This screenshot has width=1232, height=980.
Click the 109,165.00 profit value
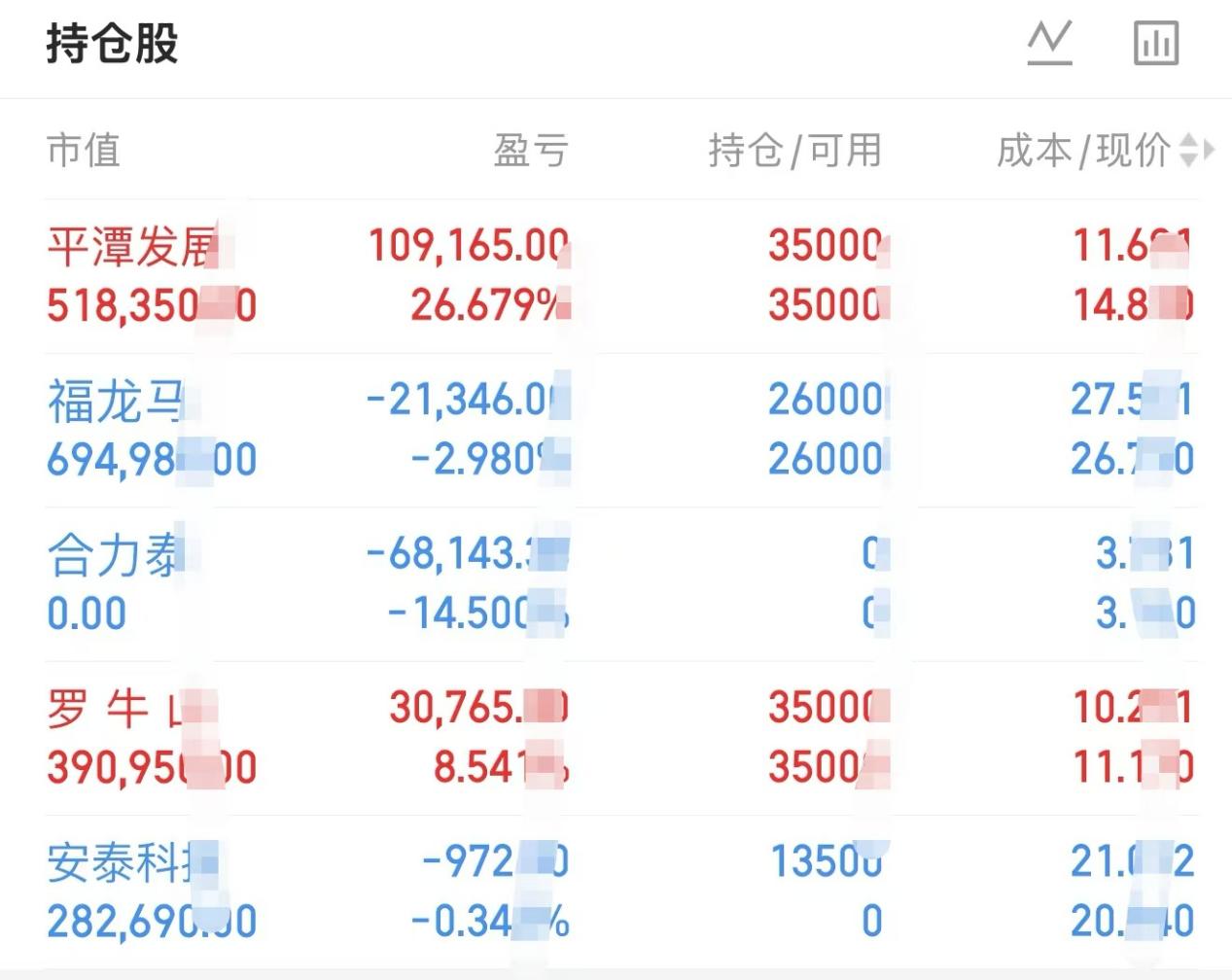click(467, 246)
